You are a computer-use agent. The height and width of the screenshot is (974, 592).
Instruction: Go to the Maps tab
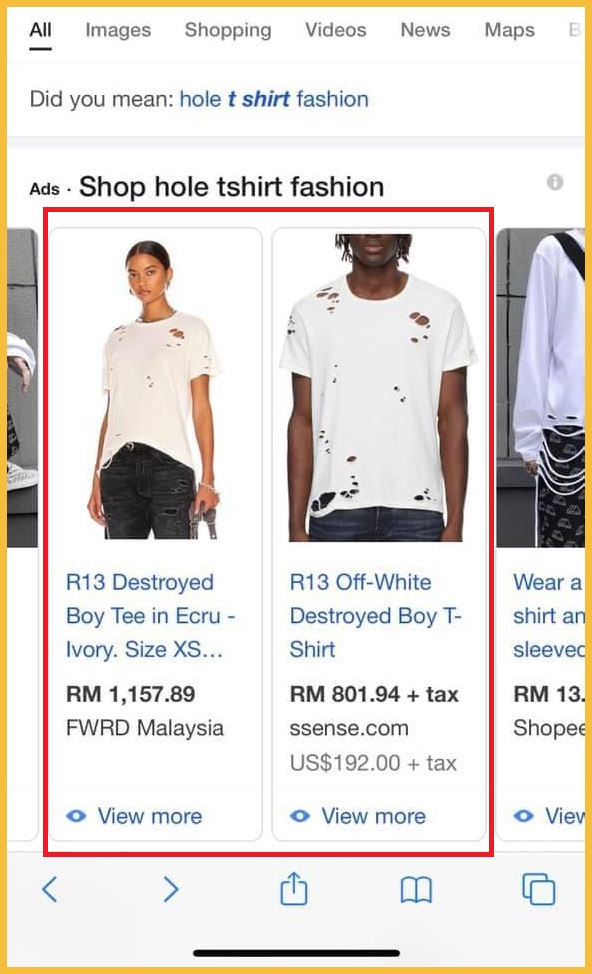509,30
